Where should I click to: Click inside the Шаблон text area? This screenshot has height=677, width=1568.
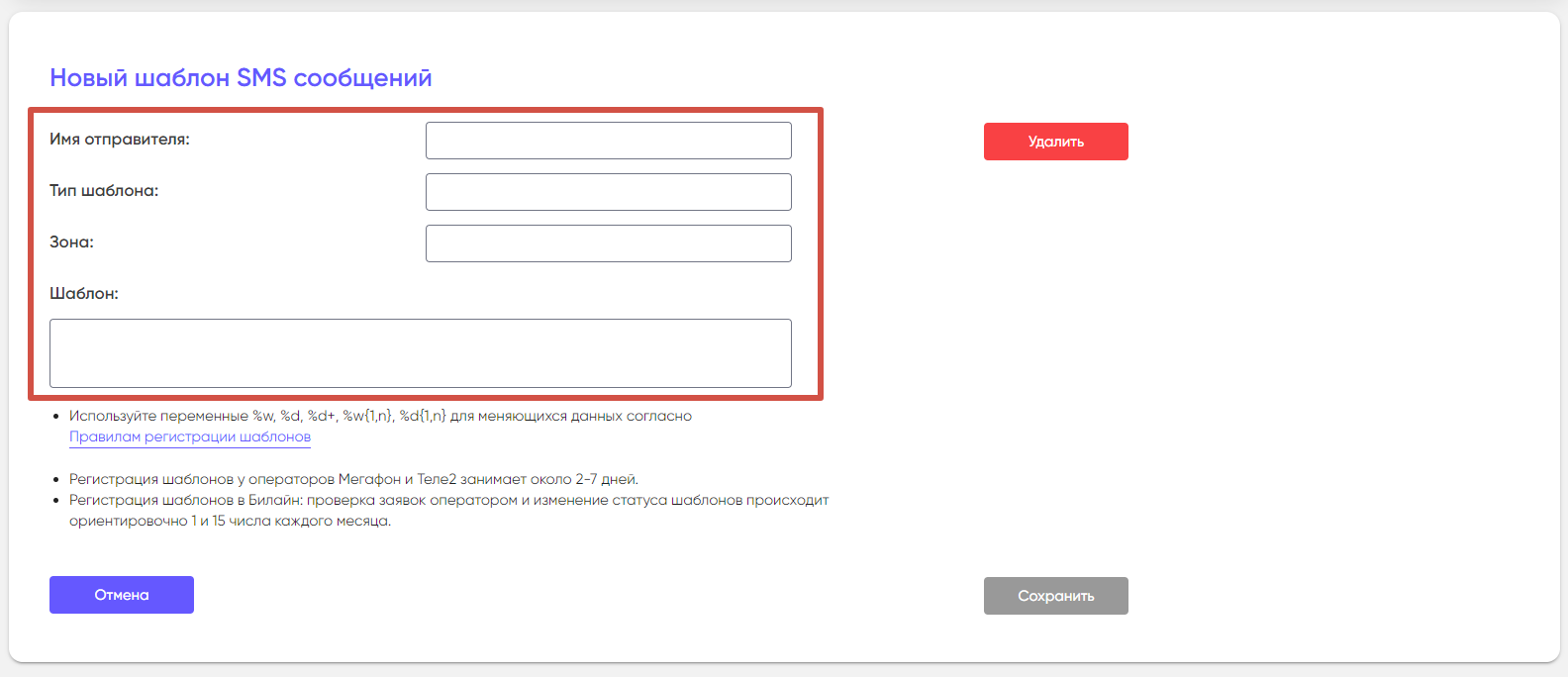point(420,353)
